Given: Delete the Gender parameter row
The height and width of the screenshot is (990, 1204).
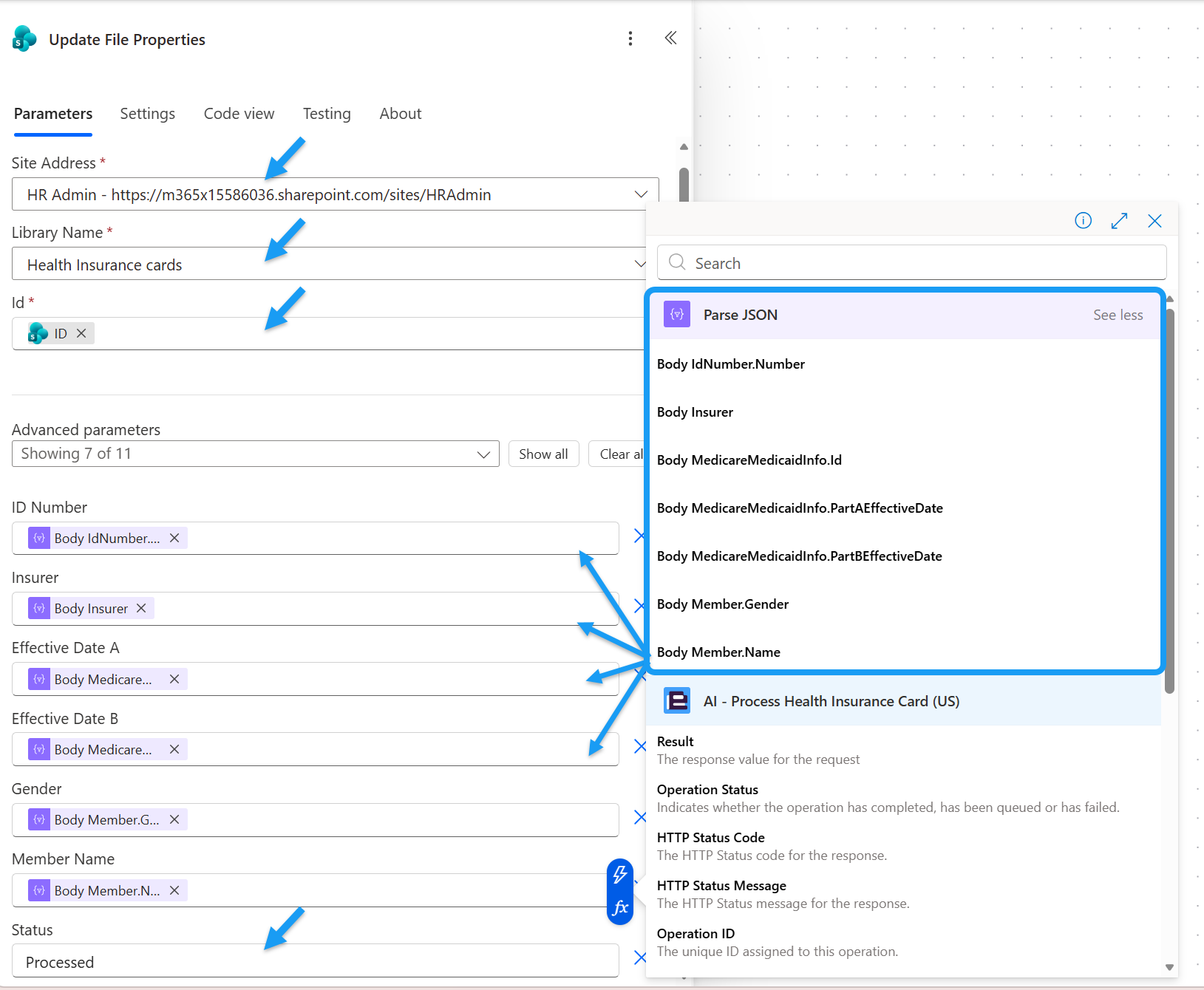Looking at the screenshot, I should point(640,817).
